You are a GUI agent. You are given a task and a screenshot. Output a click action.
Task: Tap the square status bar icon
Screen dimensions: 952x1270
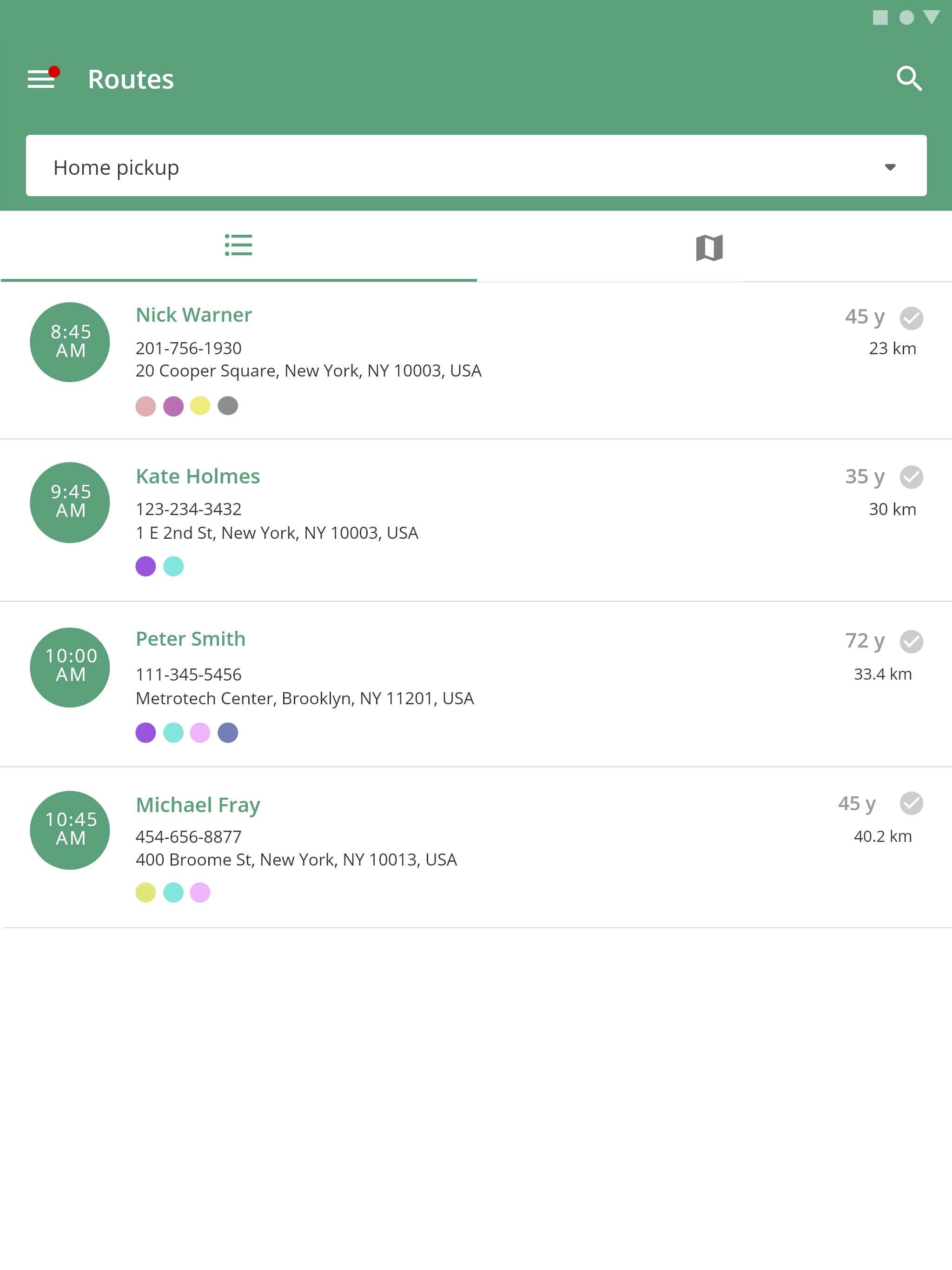click(x=880, y=18)
